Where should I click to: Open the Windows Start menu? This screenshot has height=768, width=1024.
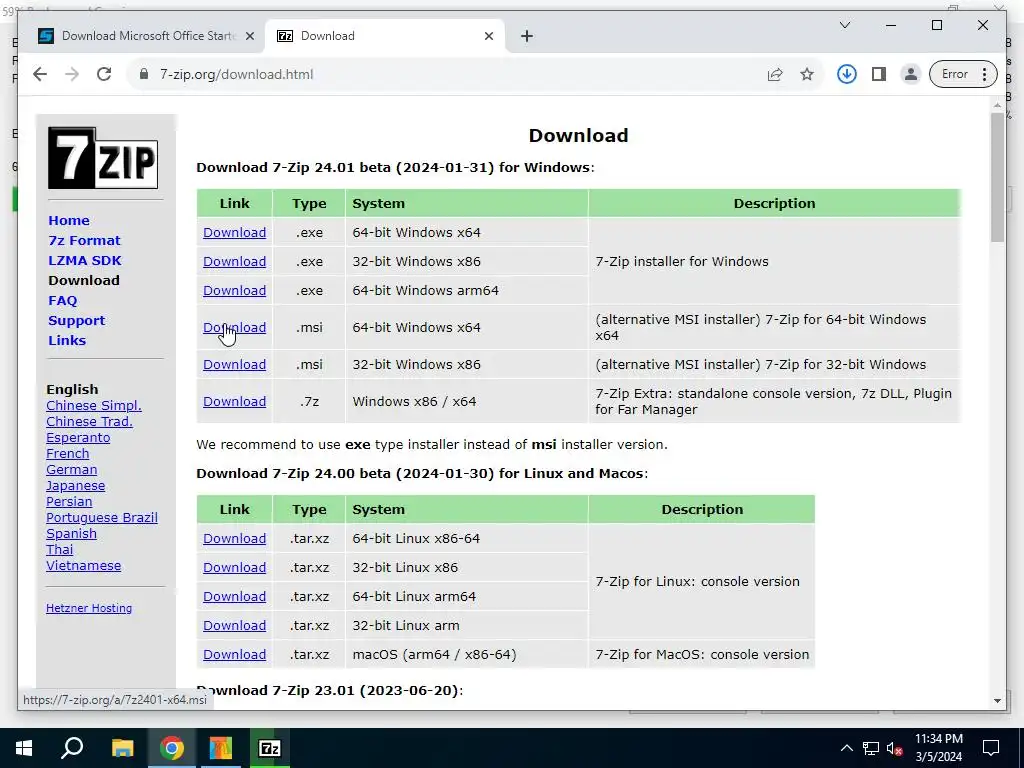click(24, 748)
